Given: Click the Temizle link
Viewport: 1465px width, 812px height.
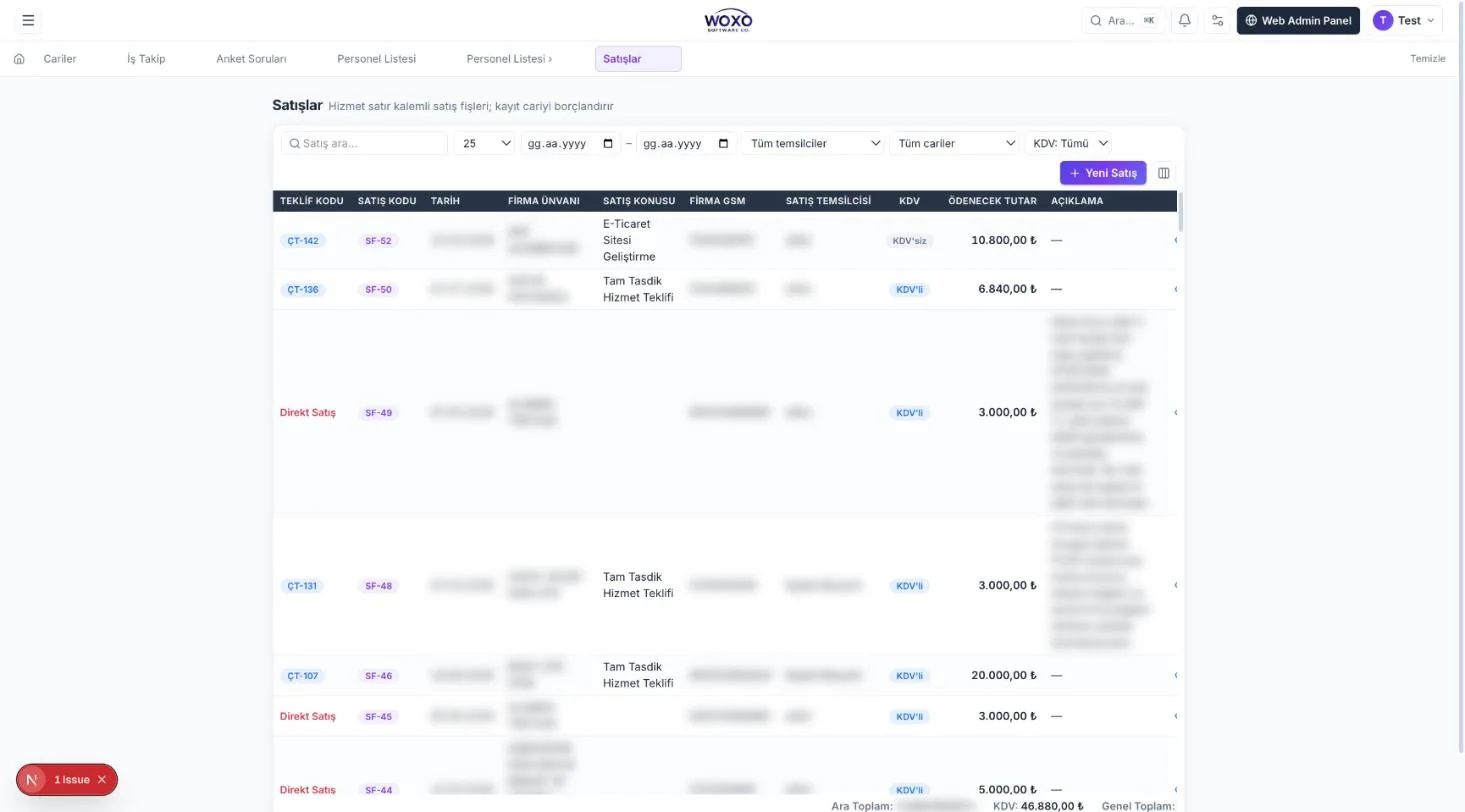Looking at the screenshot, I should tap(1428, 58).
